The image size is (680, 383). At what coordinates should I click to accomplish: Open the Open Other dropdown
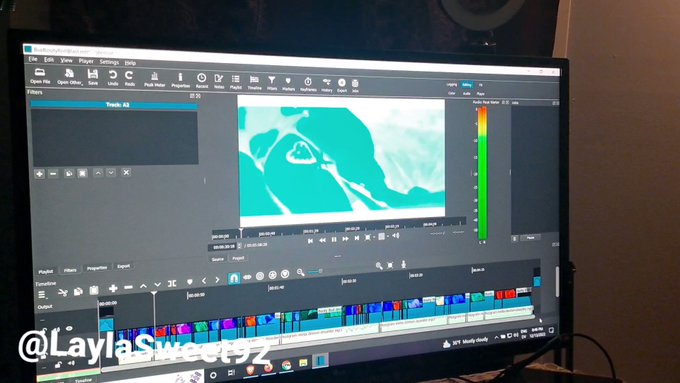click(69, 77)
